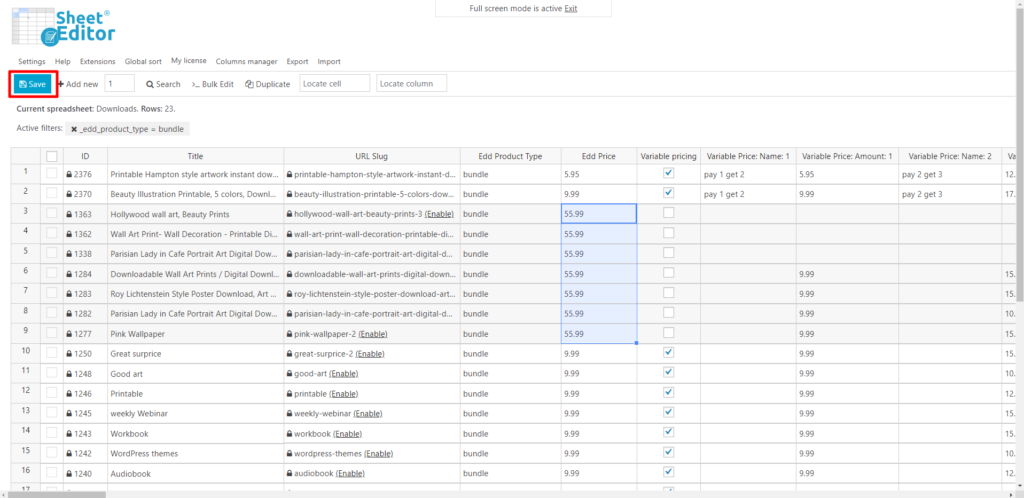The image size is (1024, 498).
Task: Open the Export menu
Action: click(x=297, y=62)
